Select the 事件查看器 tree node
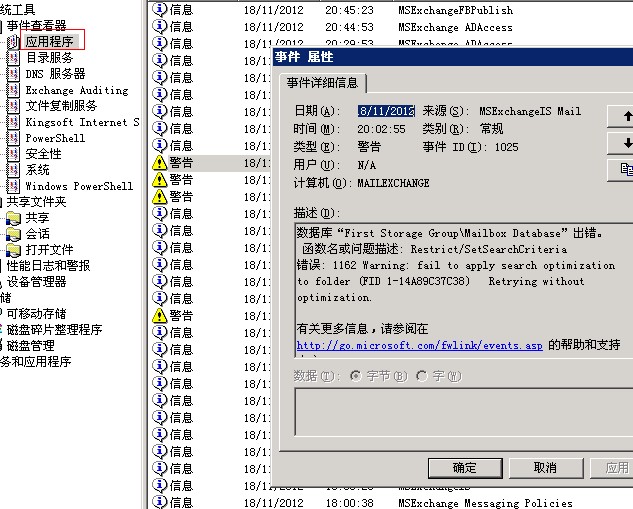Viewport: 633px width, 509px height. (36, 25)
